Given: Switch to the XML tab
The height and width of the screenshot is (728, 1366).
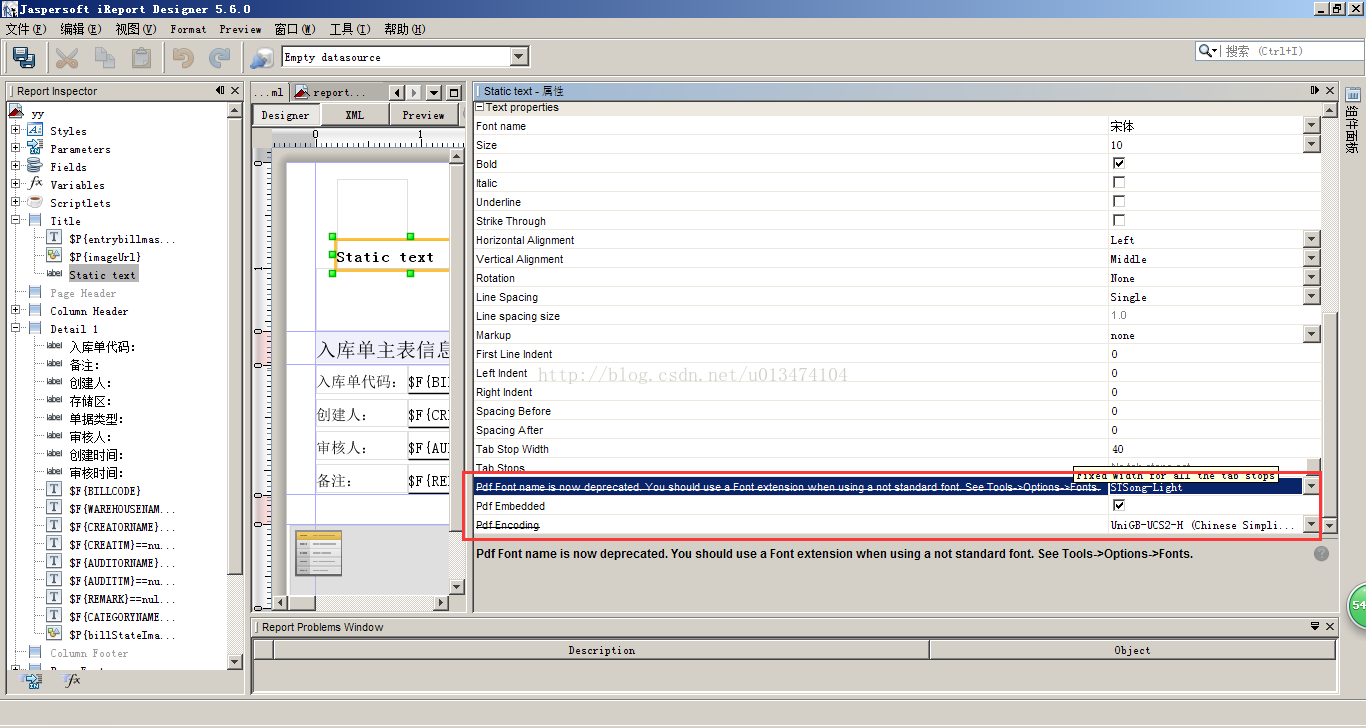Looking at the screenshot, I should [355, 115].
